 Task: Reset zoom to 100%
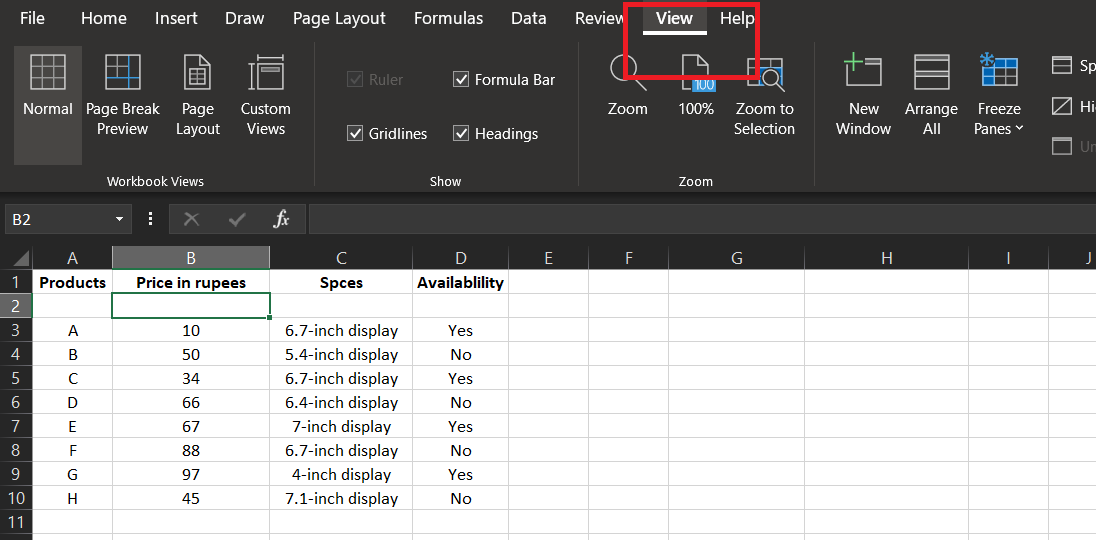pos(695,87)
